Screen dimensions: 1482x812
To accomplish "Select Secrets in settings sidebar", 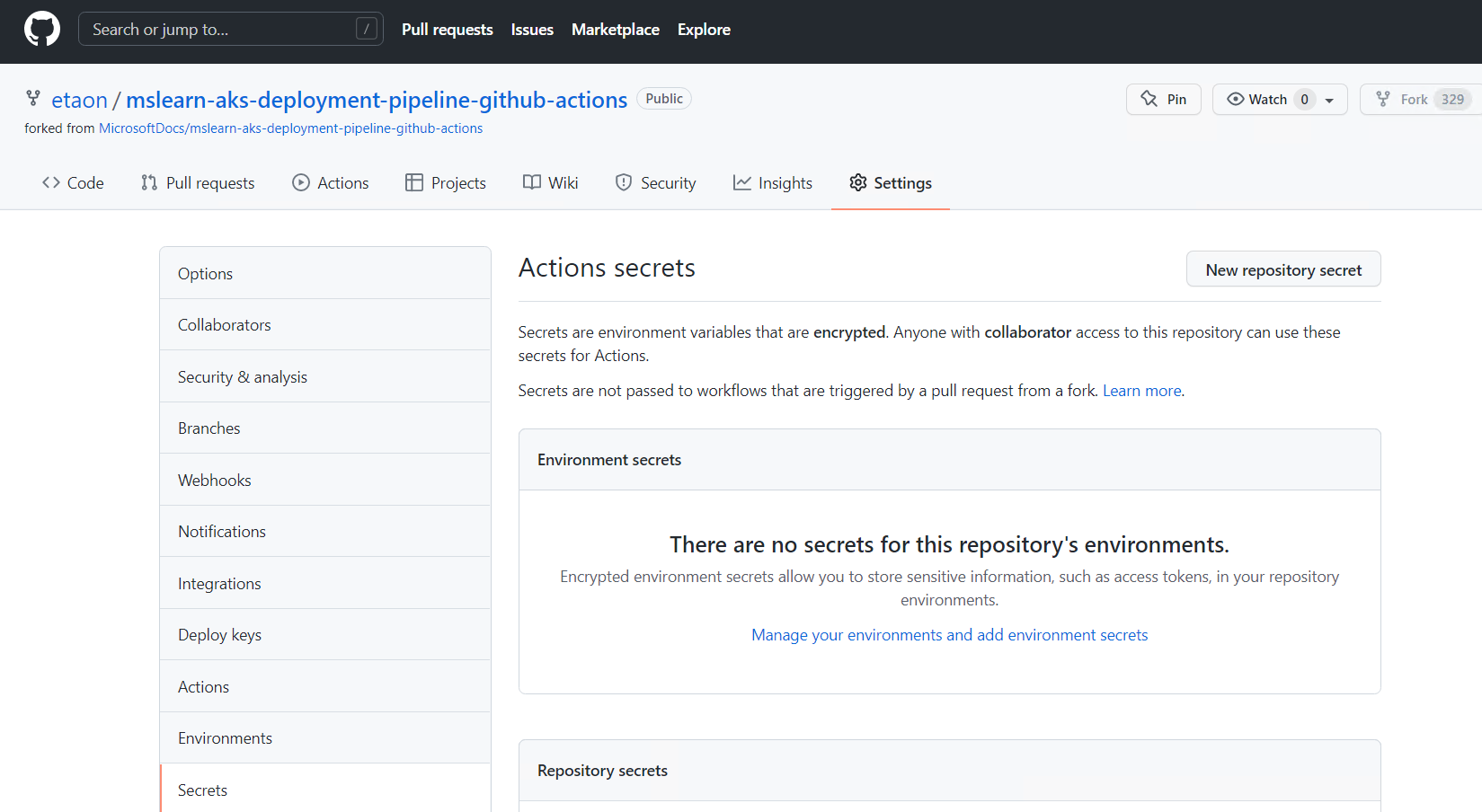I will point(325,789).
